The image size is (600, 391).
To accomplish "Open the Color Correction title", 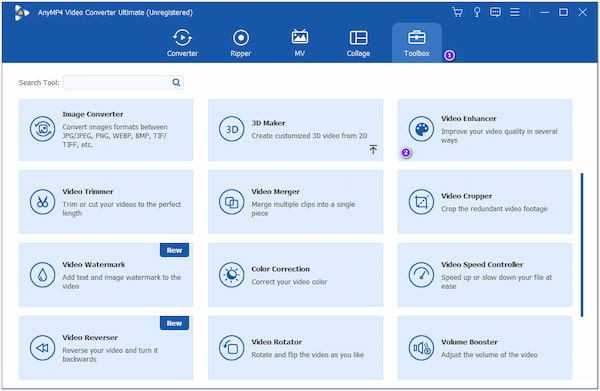I will tap(280, 269).
